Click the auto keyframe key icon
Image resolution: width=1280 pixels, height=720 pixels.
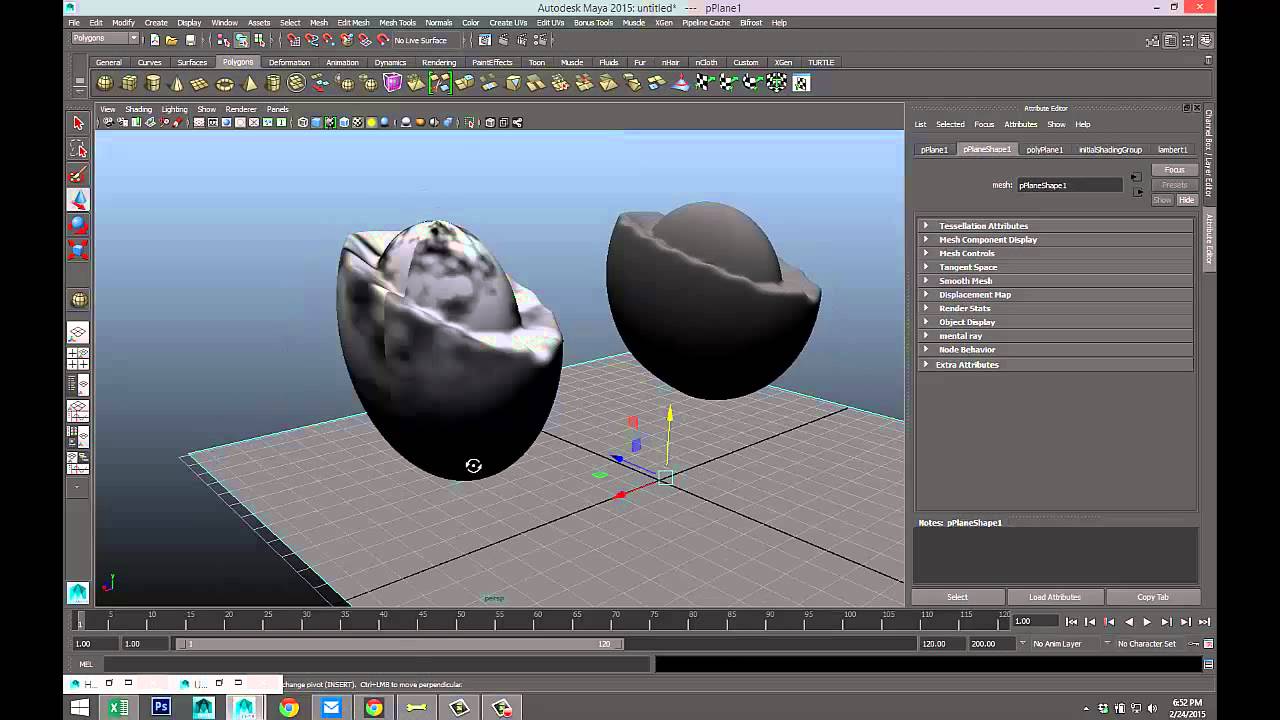[x=1191, y=644]
